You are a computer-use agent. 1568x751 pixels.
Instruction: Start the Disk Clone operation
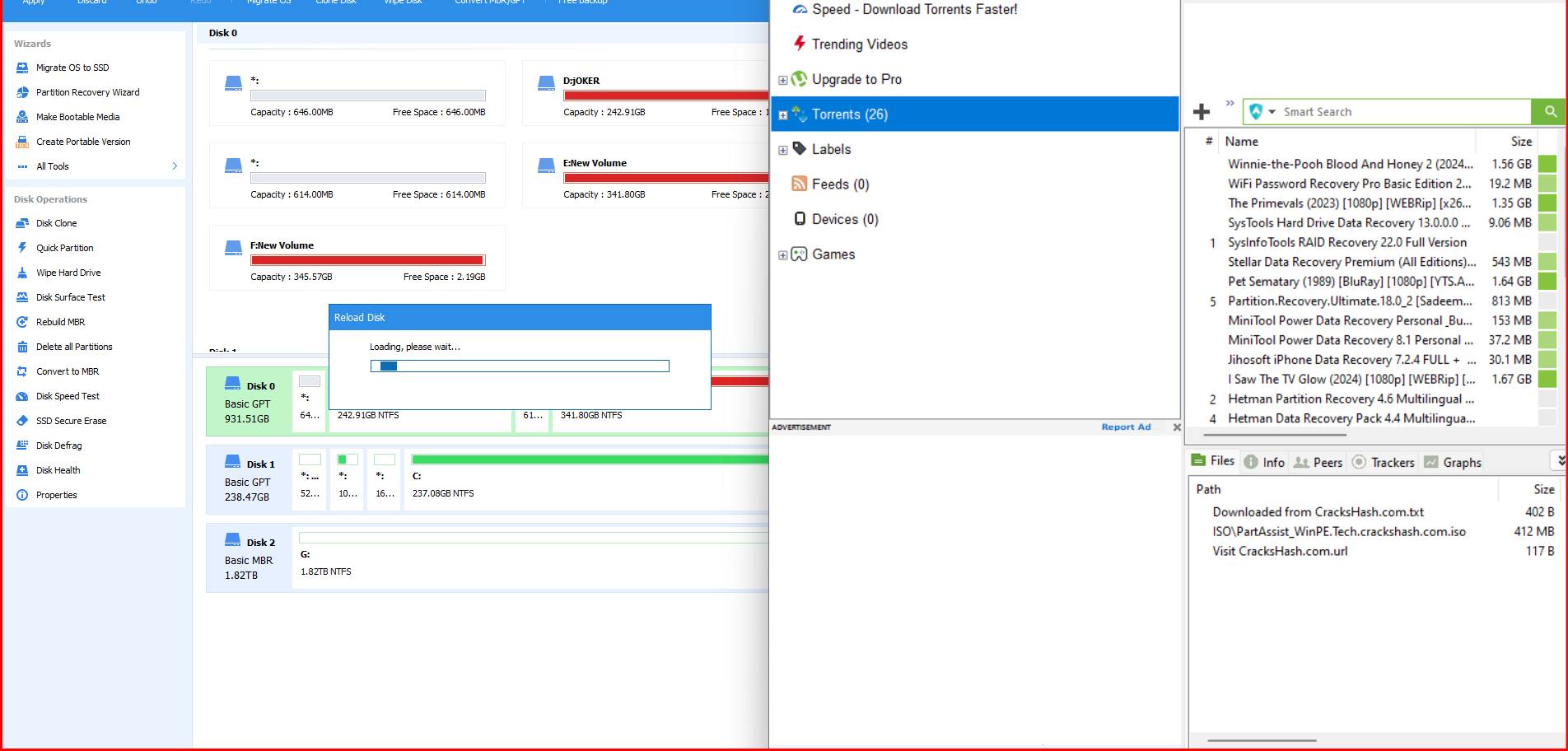click(x=56, y=223)
